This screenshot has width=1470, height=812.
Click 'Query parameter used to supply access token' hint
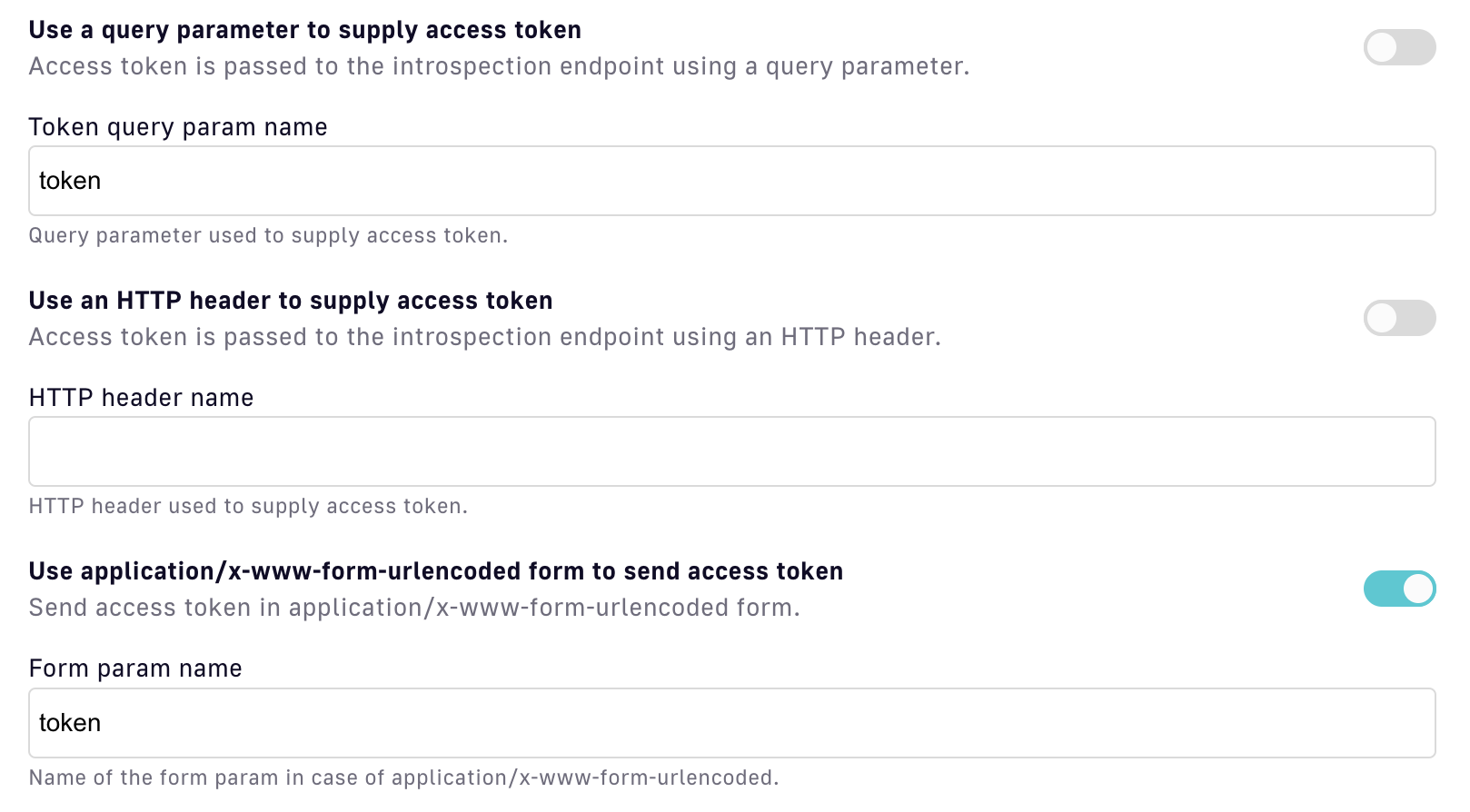tap(268, 236)
